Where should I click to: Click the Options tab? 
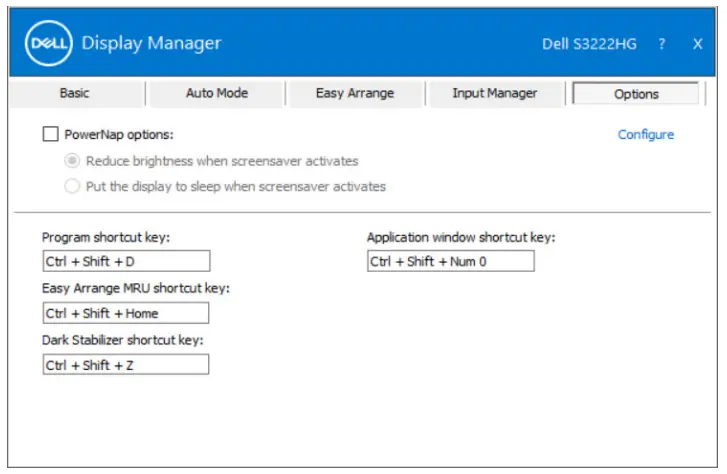[636, 94]
